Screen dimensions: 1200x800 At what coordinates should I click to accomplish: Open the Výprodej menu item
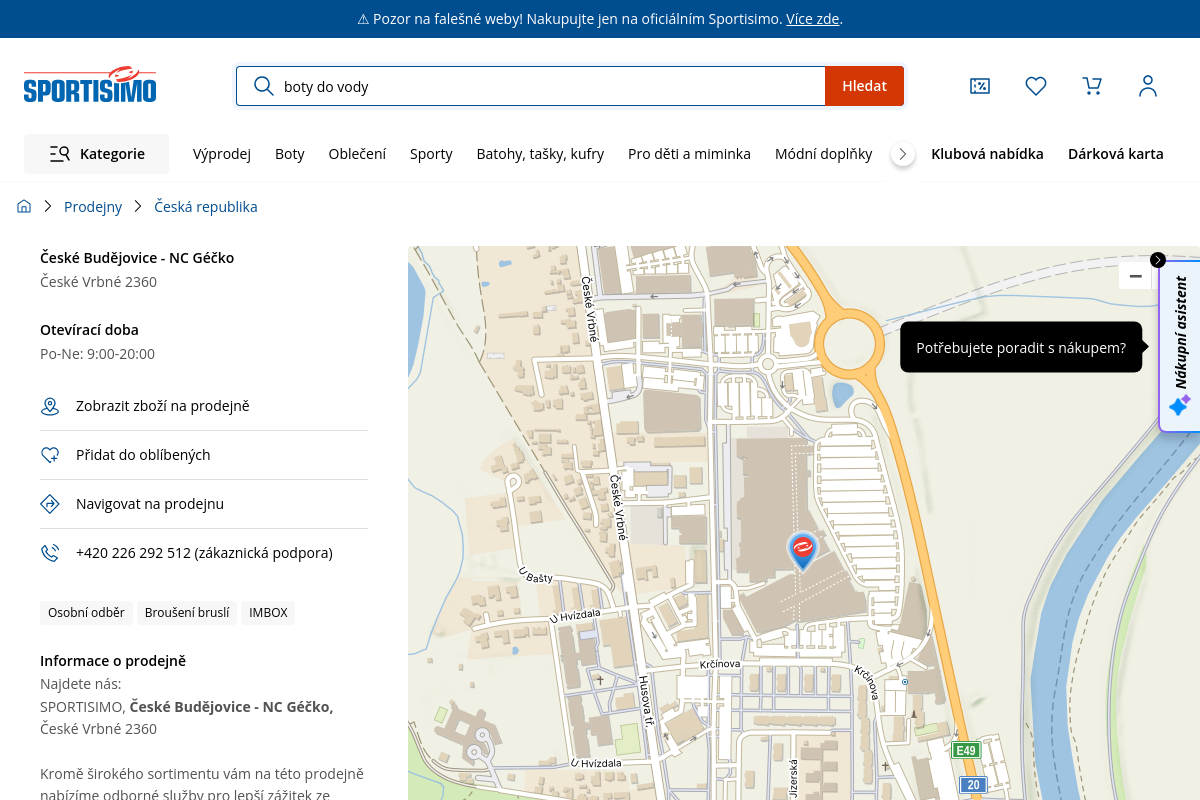point(222,154)
